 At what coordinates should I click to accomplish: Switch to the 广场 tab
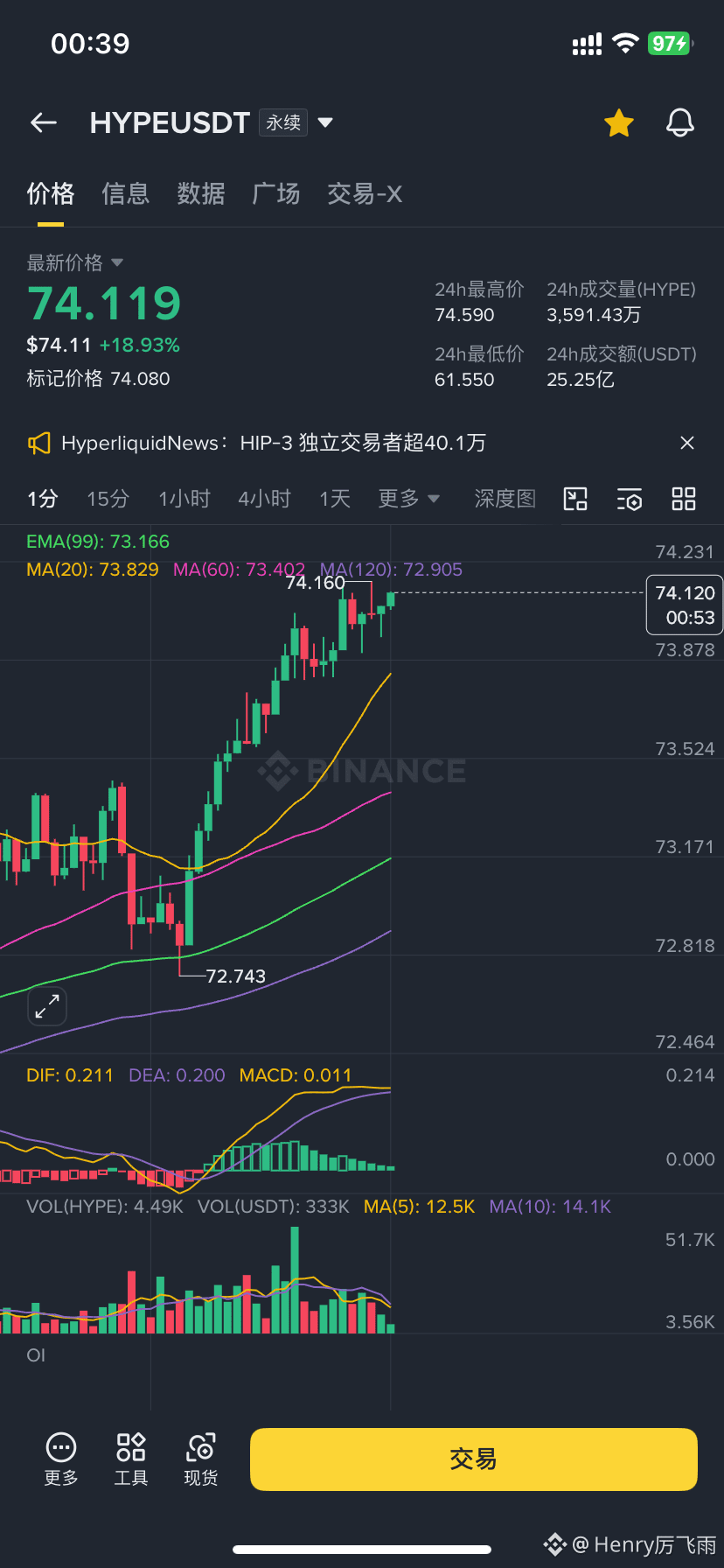pyautogui.click(x=276, y=193)
